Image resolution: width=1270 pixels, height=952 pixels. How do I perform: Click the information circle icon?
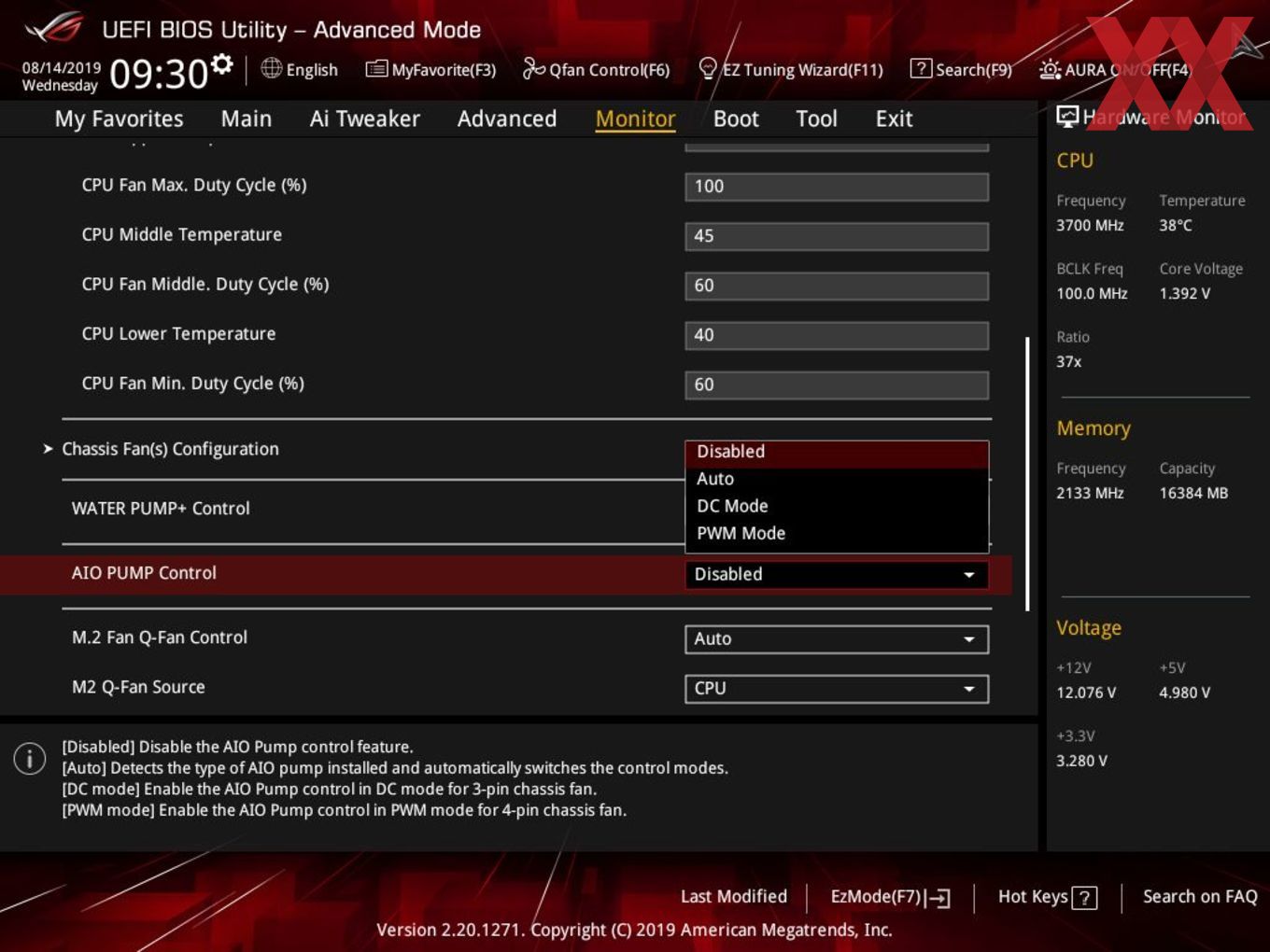click(30, 758)
